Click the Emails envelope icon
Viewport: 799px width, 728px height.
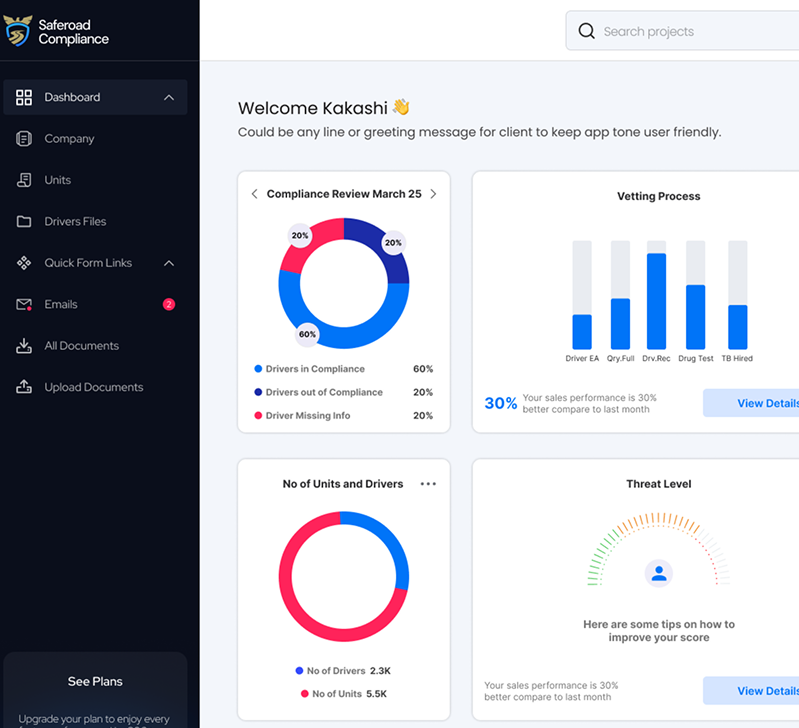tap(24, 305)
